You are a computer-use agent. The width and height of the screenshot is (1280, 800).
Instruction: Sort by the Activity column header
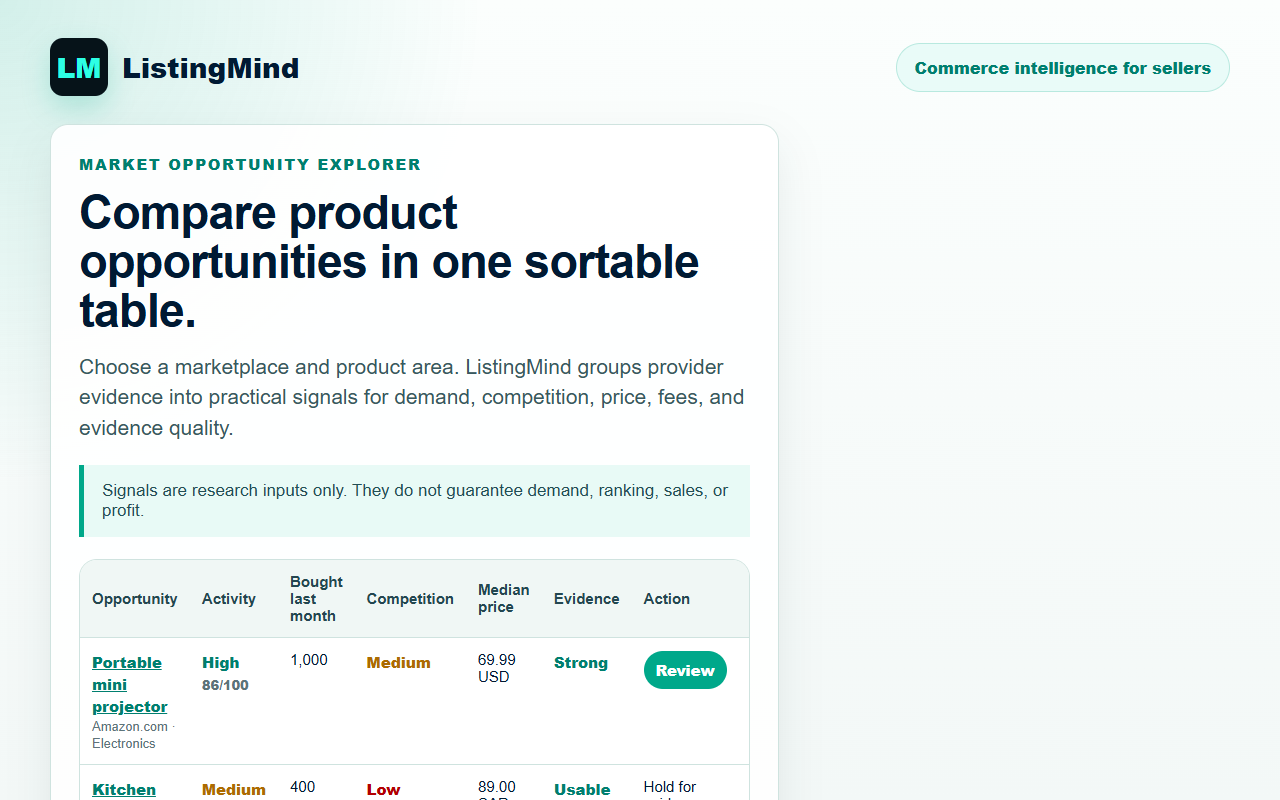229,599
